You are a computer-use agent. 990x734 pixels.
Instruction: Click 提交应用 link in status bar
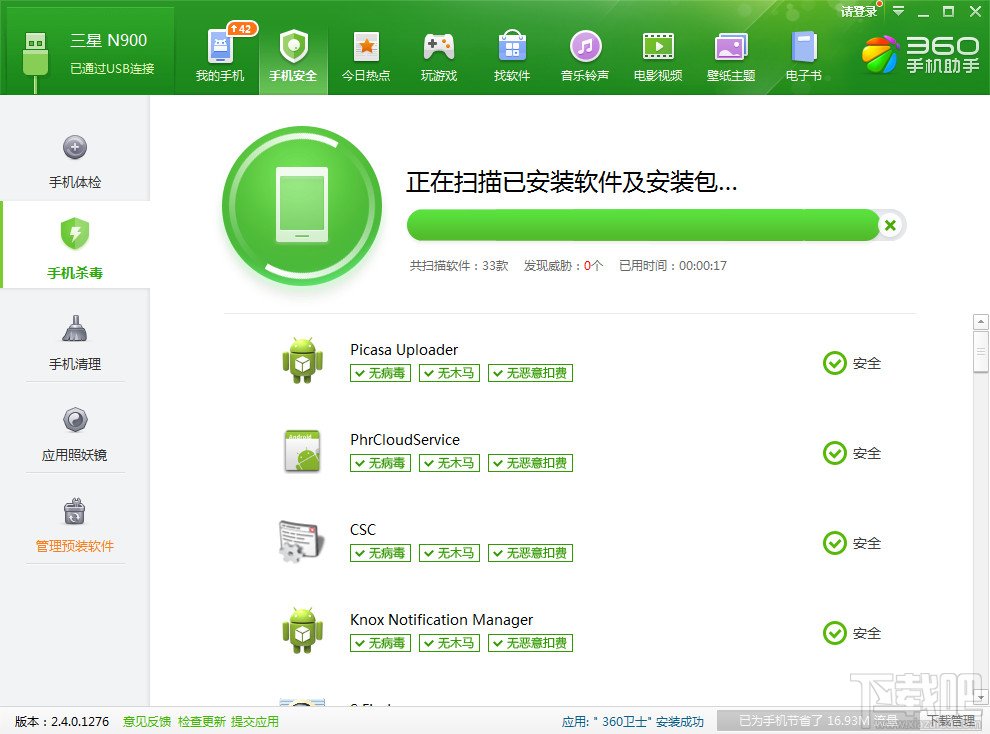click(254, 721)
